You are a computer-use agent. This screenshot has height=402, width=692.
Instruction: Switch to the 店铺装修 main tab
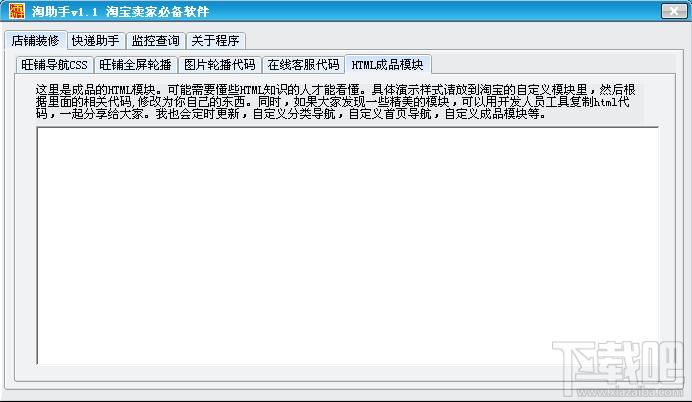[36, 40]
